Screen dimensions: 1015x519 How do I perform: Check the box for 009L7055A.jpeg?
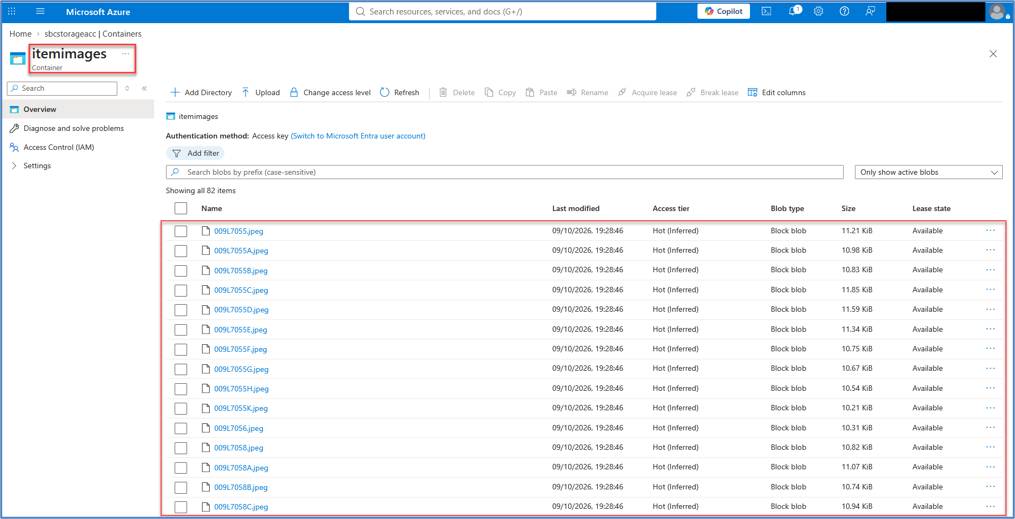(x=181, y=250)
